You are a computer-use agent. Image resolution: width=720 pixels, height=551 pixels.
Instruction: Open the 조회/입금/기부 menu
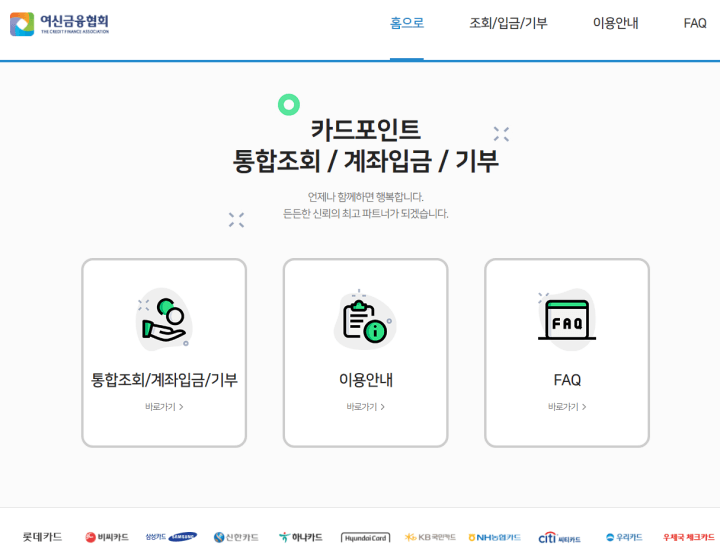click(x=508, y=23)
